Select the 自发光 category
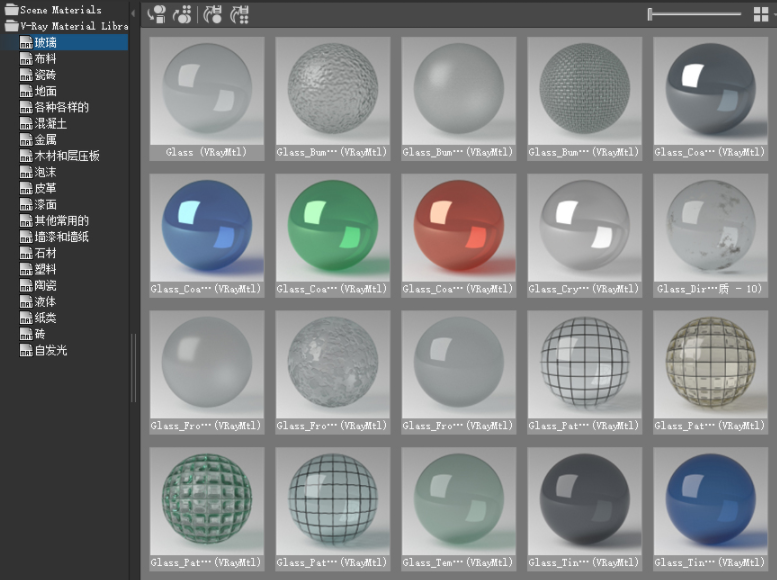 [x=44, y=350]
